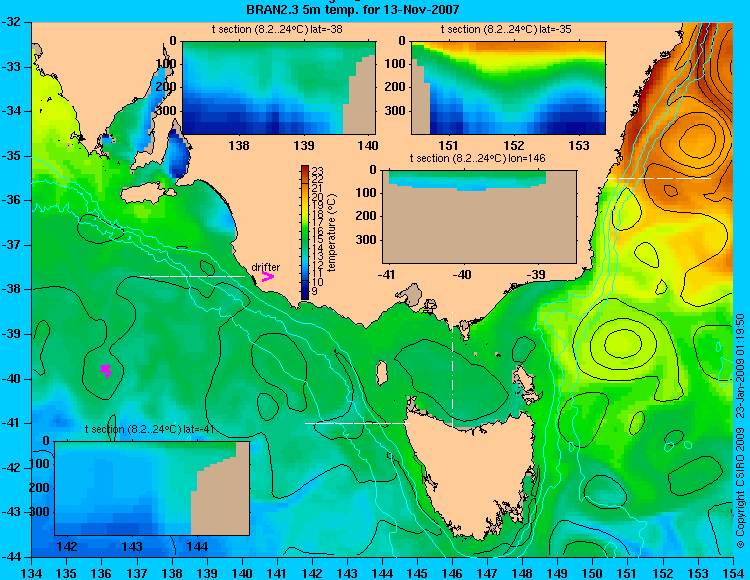750x580 pixels.
Task: Click the '139' tick label in lat=-38 inset
Action: point(304,145)
